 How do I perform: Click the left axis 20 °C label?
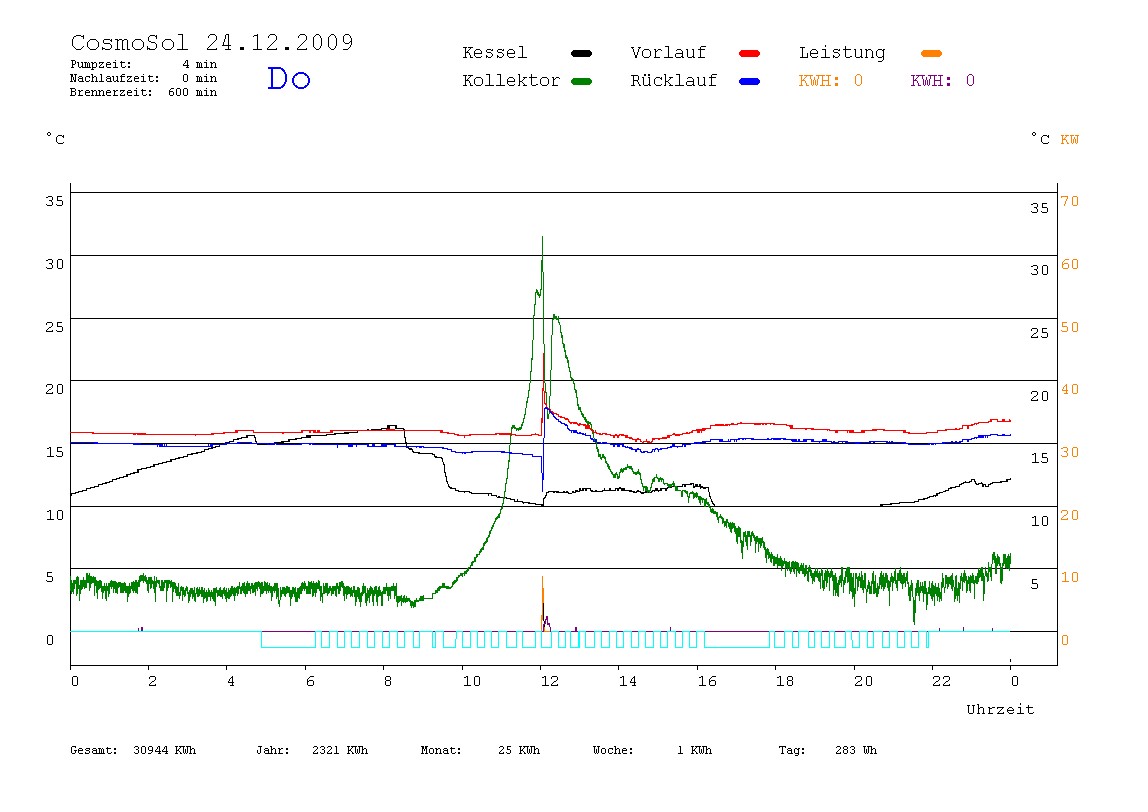[54, 390]
